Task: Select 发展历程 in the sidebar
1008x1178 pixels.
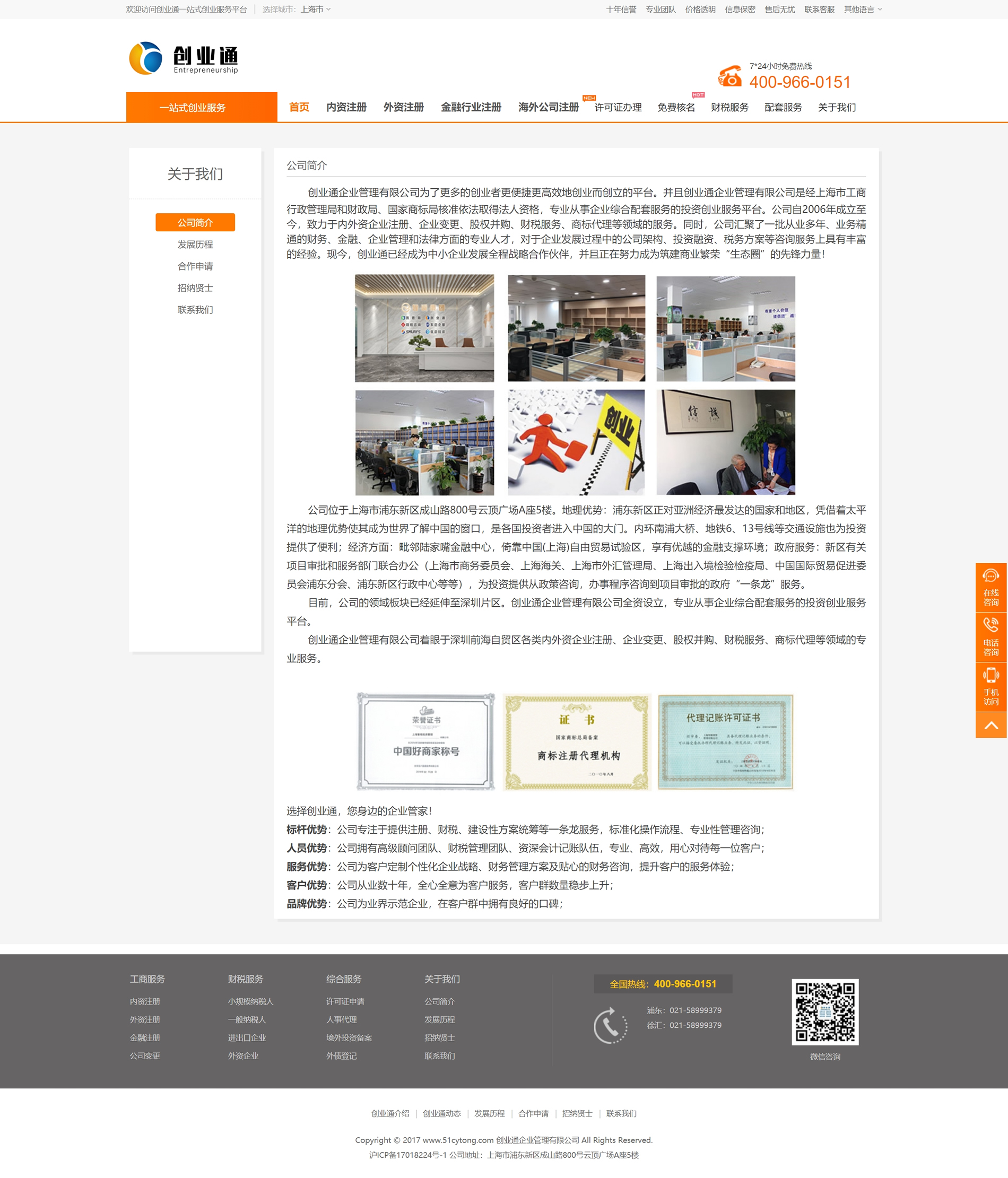Action: (x=195, y=245)
